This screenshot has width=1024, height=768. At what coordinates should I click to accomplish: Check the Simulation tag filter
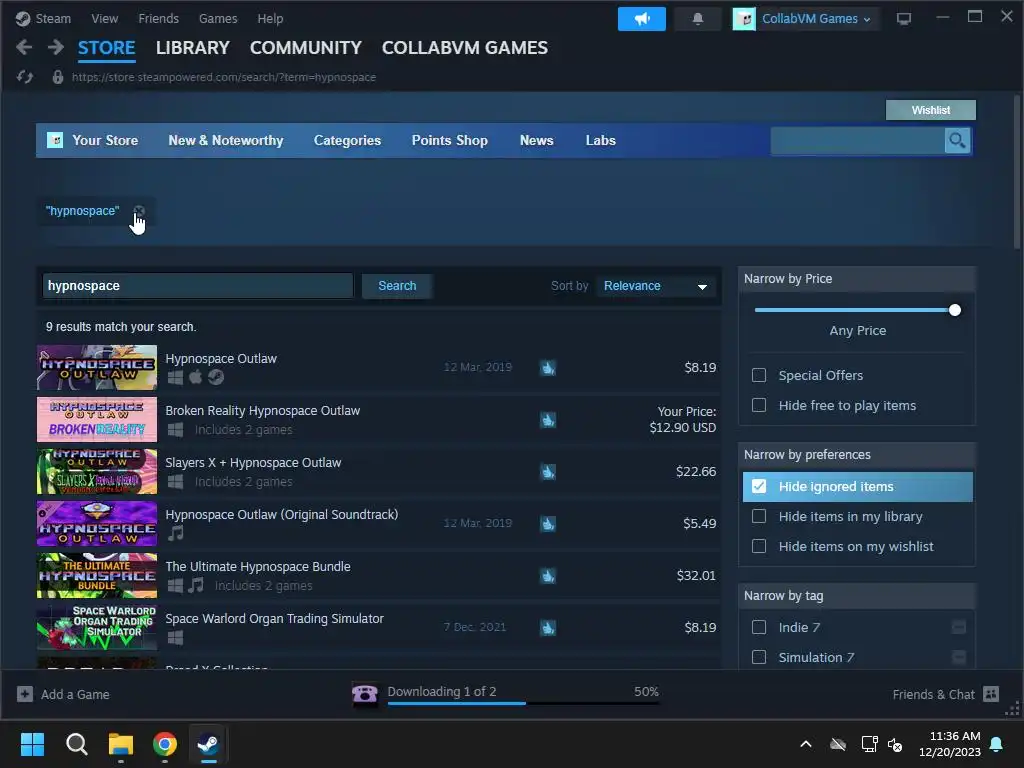(759, 657)
